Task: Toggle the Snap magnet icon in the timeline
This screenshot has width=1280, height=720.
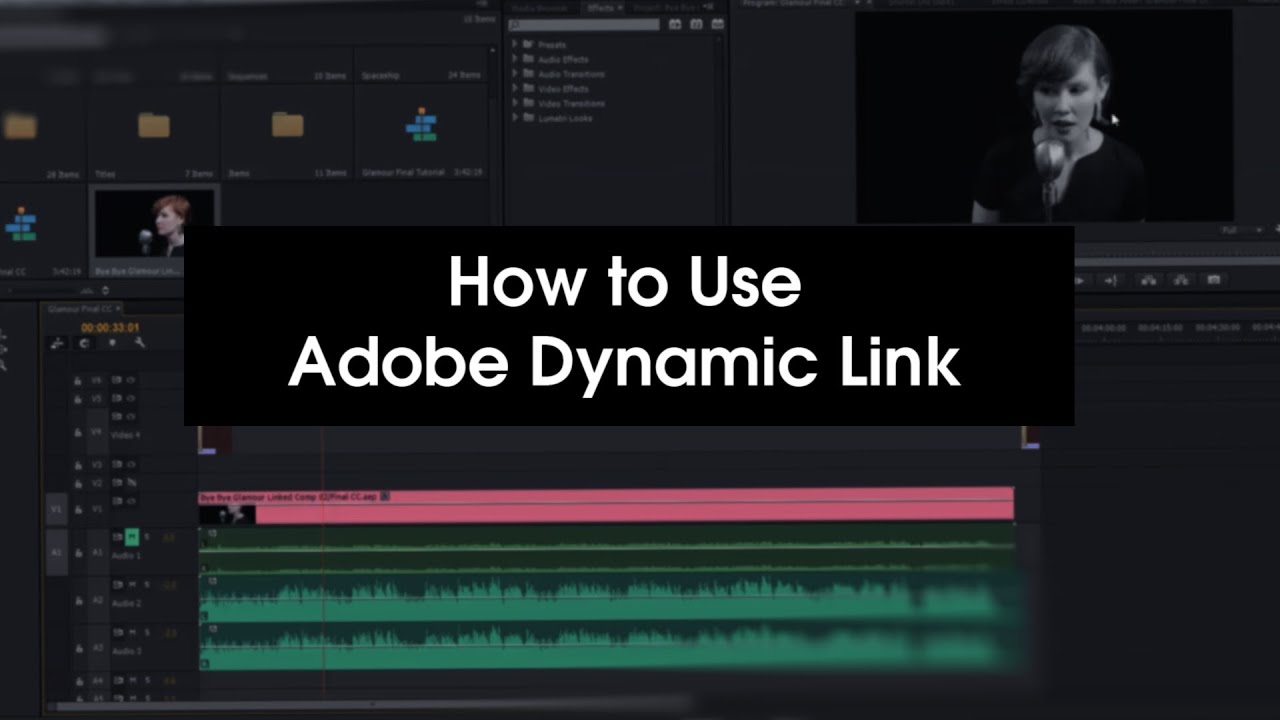Action: (84, 343)
